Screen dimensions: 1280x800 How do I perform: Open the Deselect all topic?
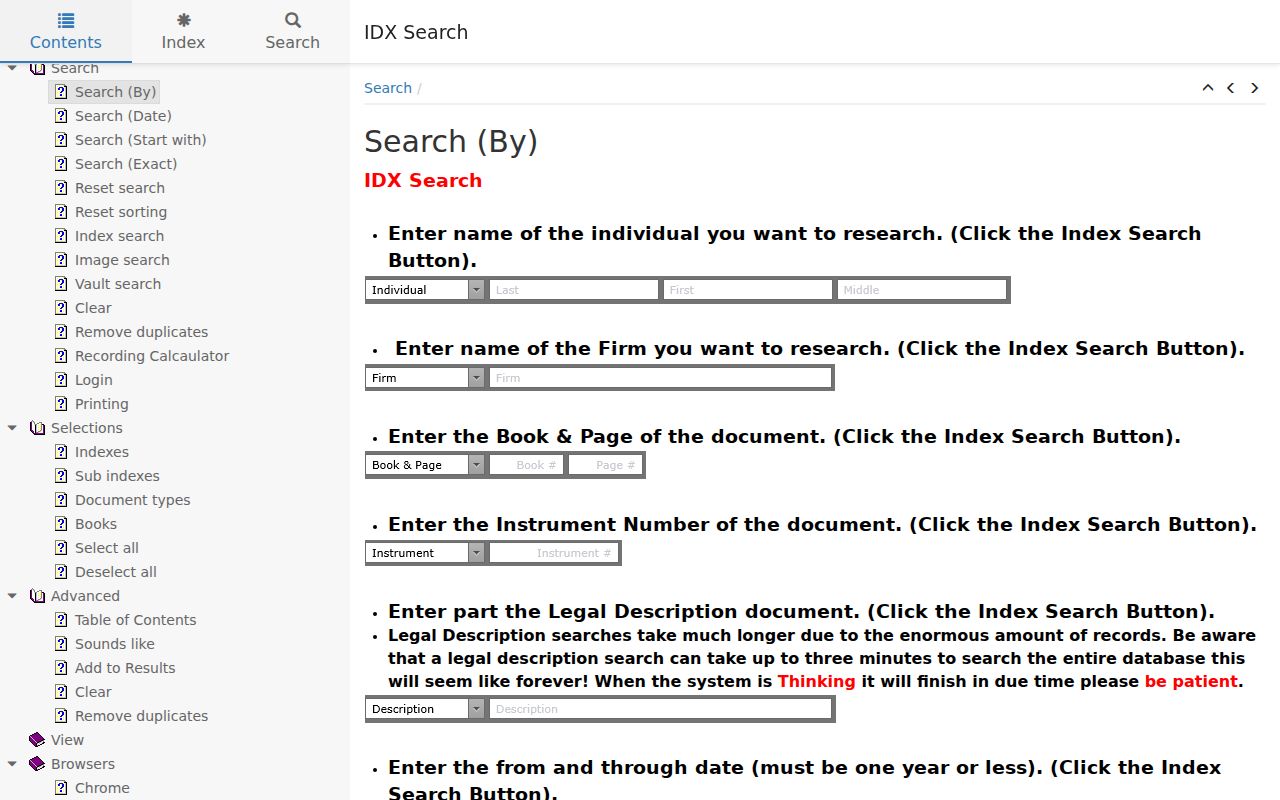click(116, 572)
